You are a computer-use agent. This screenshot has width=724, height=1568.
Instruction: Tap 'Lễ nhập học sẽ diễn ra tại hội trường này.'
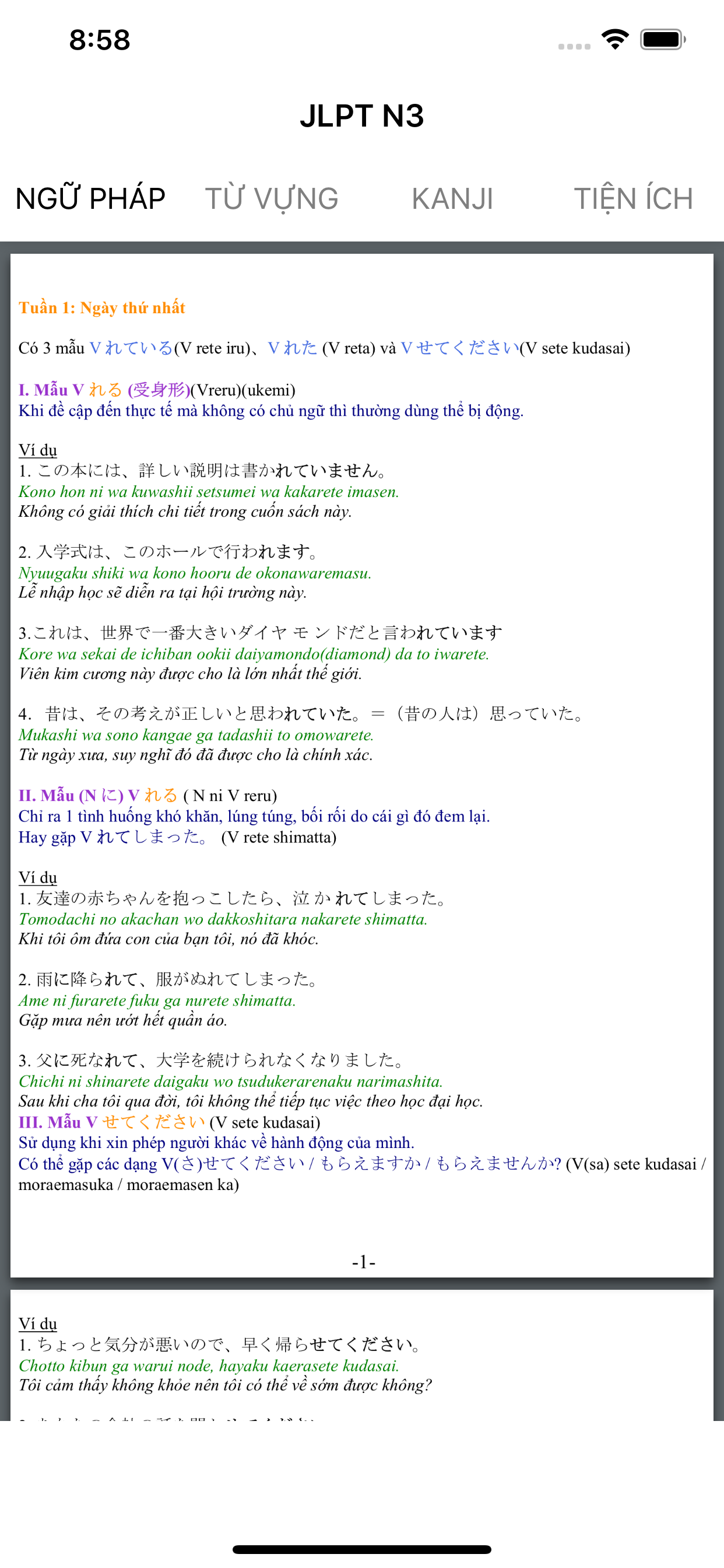[163, 593]
